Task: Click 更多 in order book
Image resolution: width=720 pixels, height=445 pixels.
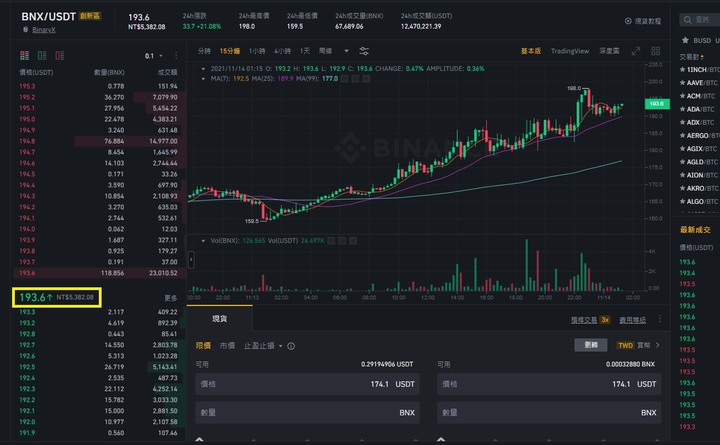Action: pos(171,298)
